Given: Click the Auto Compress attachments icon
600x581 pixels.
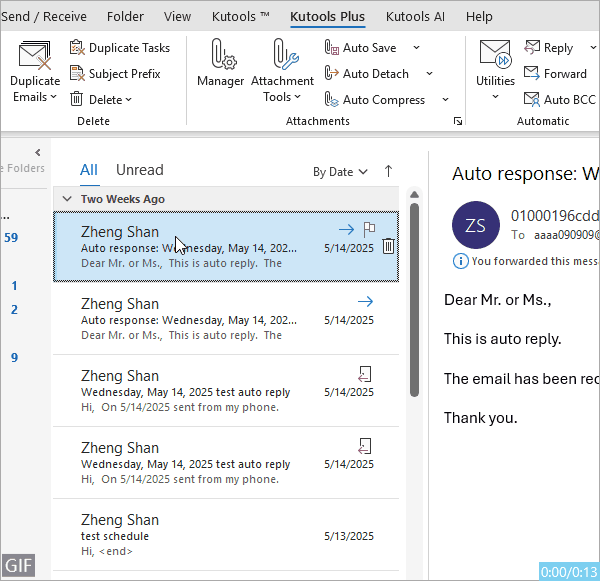Looking at the screenshot, I should 331,99.
